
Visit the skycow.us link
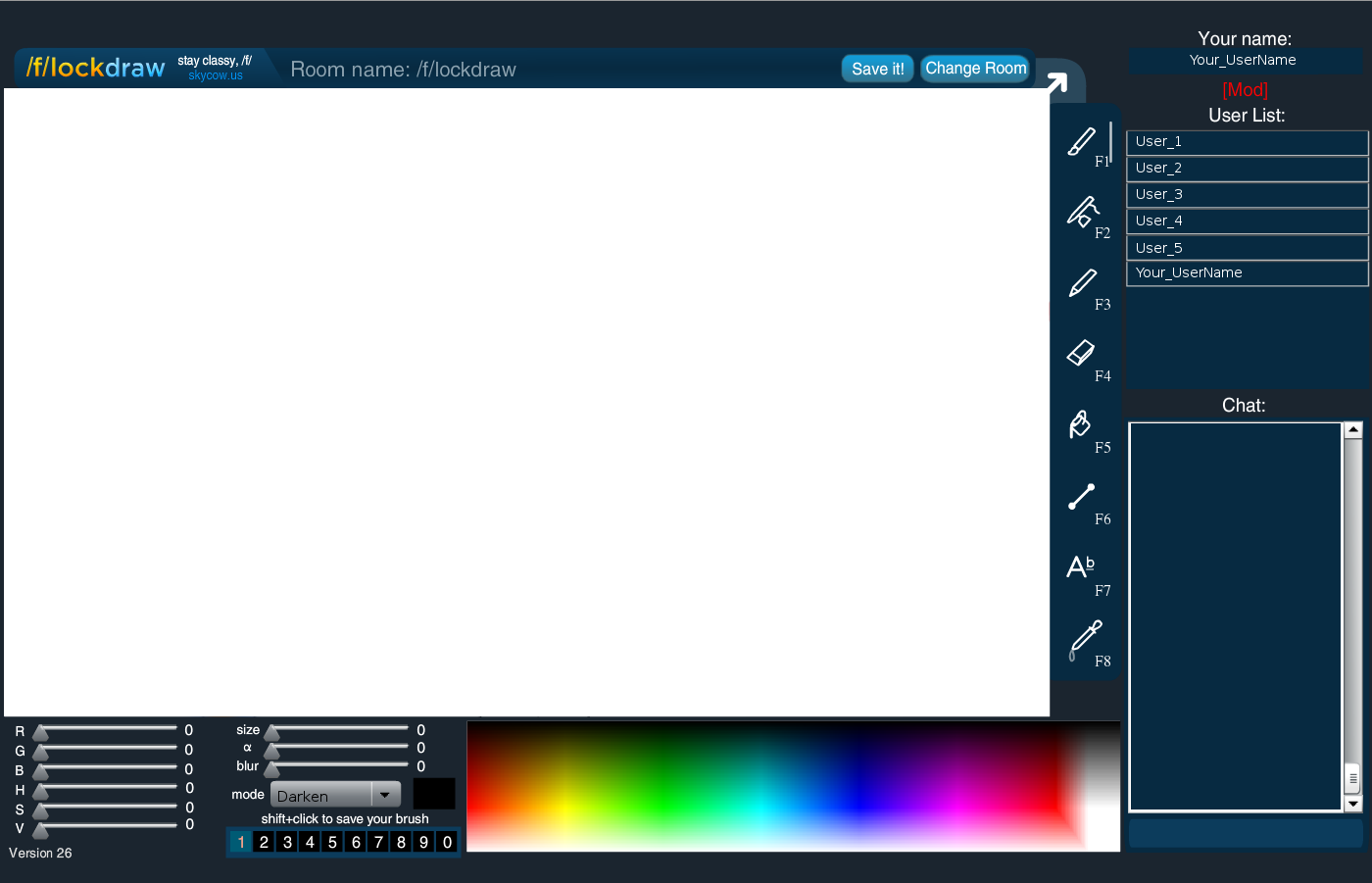point(215,74)
